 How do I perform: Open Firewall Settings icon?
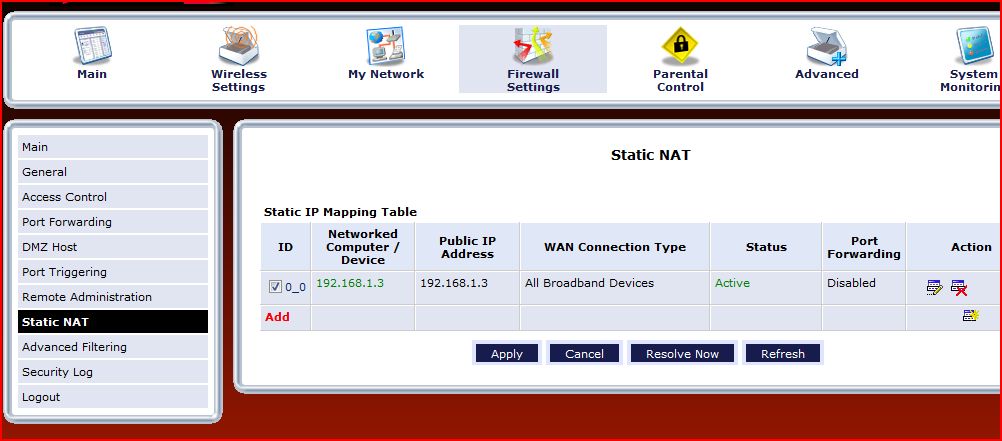coord(533,45)
